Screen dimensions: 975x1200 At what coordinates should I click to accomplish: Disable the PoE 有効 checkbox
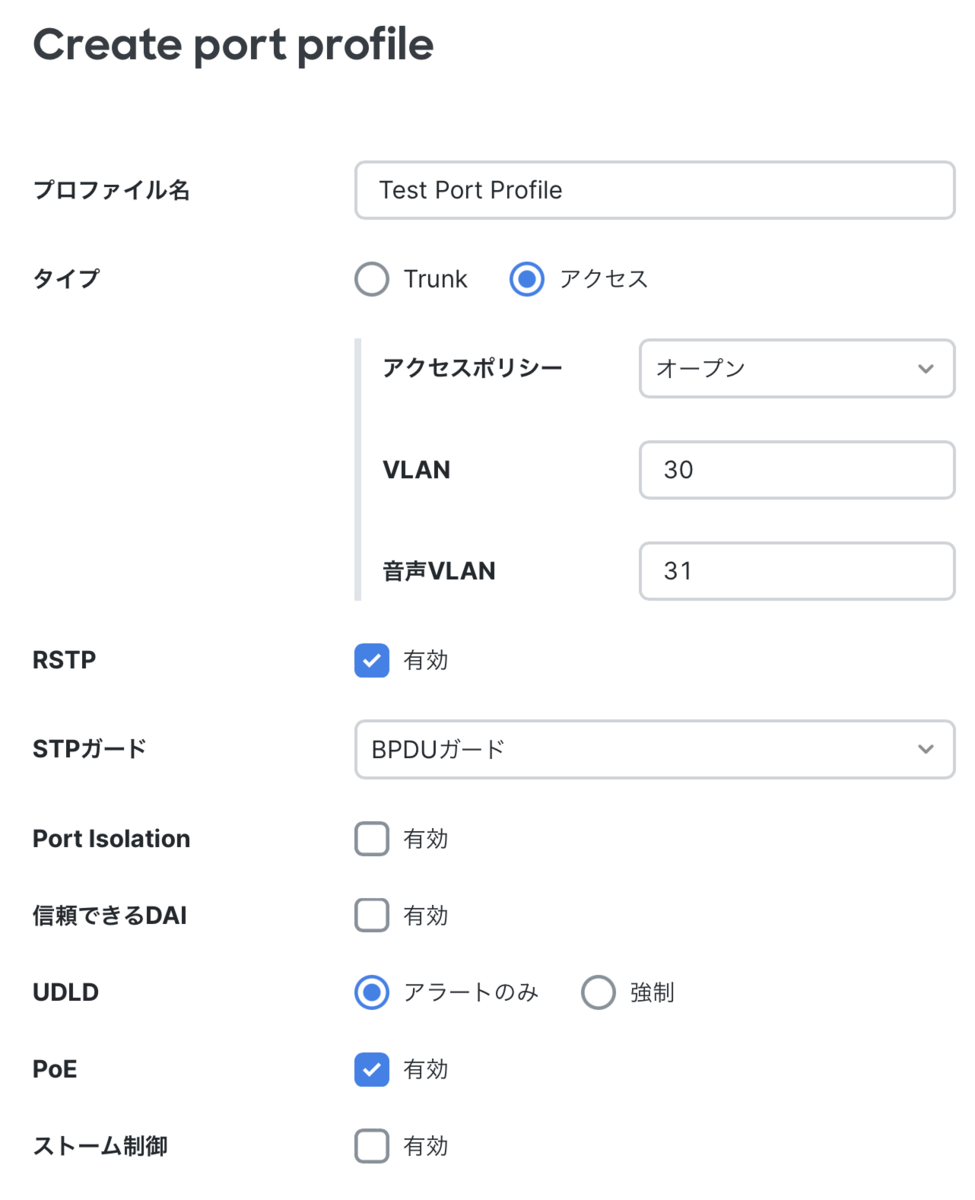click(x=372, y=1070)
